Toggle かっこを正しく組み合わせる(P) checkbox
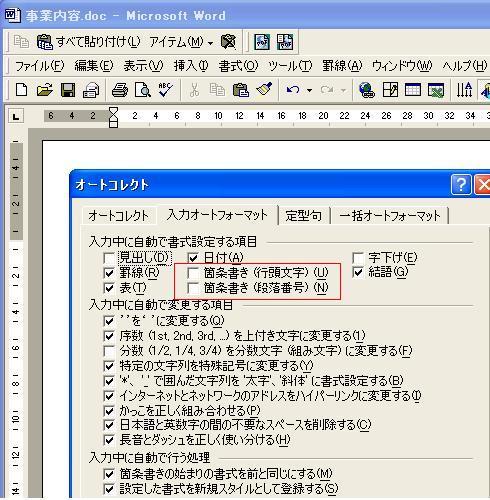490x500 pixels. click(109, 411)
